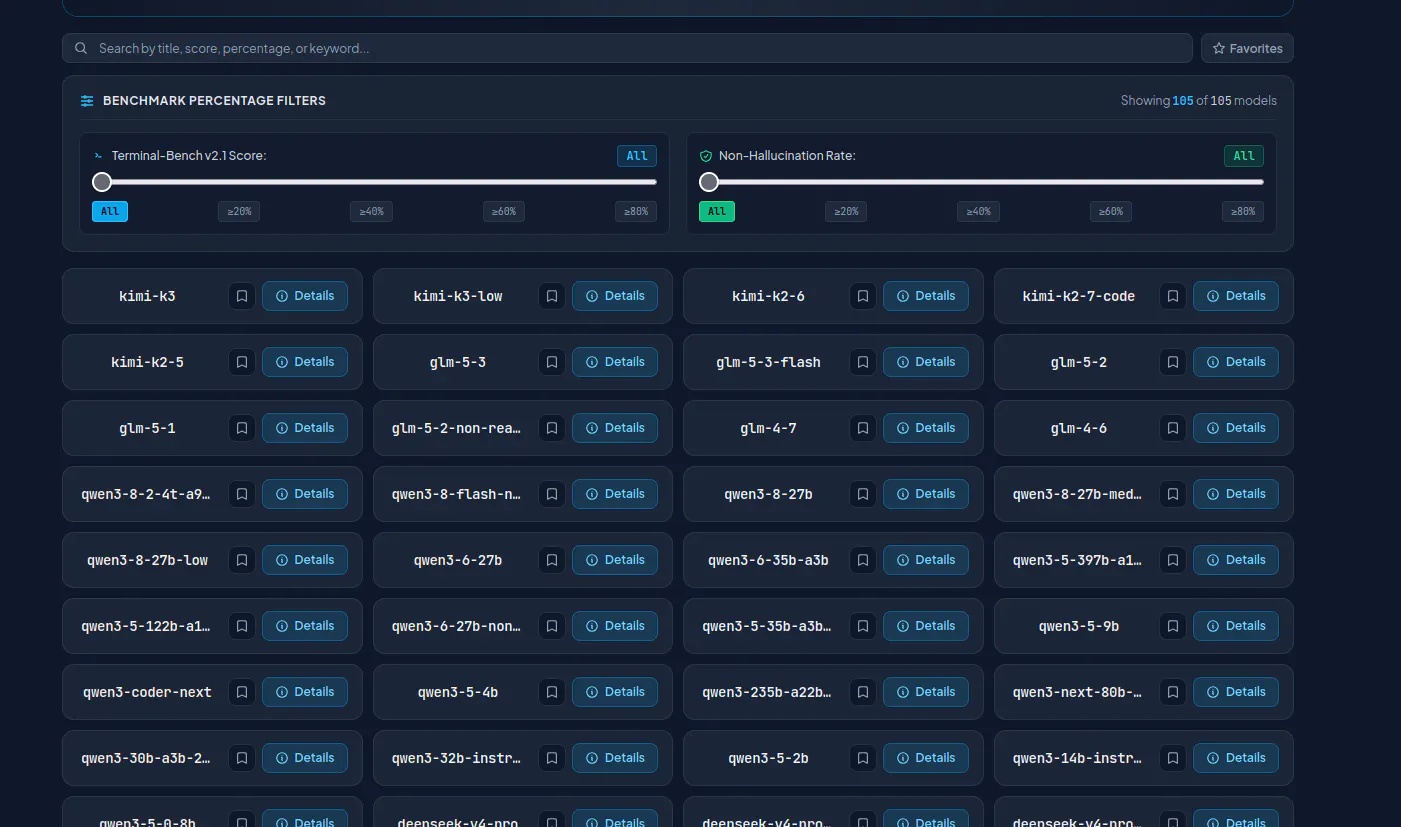The height and width of the screenshot is (827, 1401).
Task: Bookmark the qwen3-6-27b model
Action: (552, 560)
